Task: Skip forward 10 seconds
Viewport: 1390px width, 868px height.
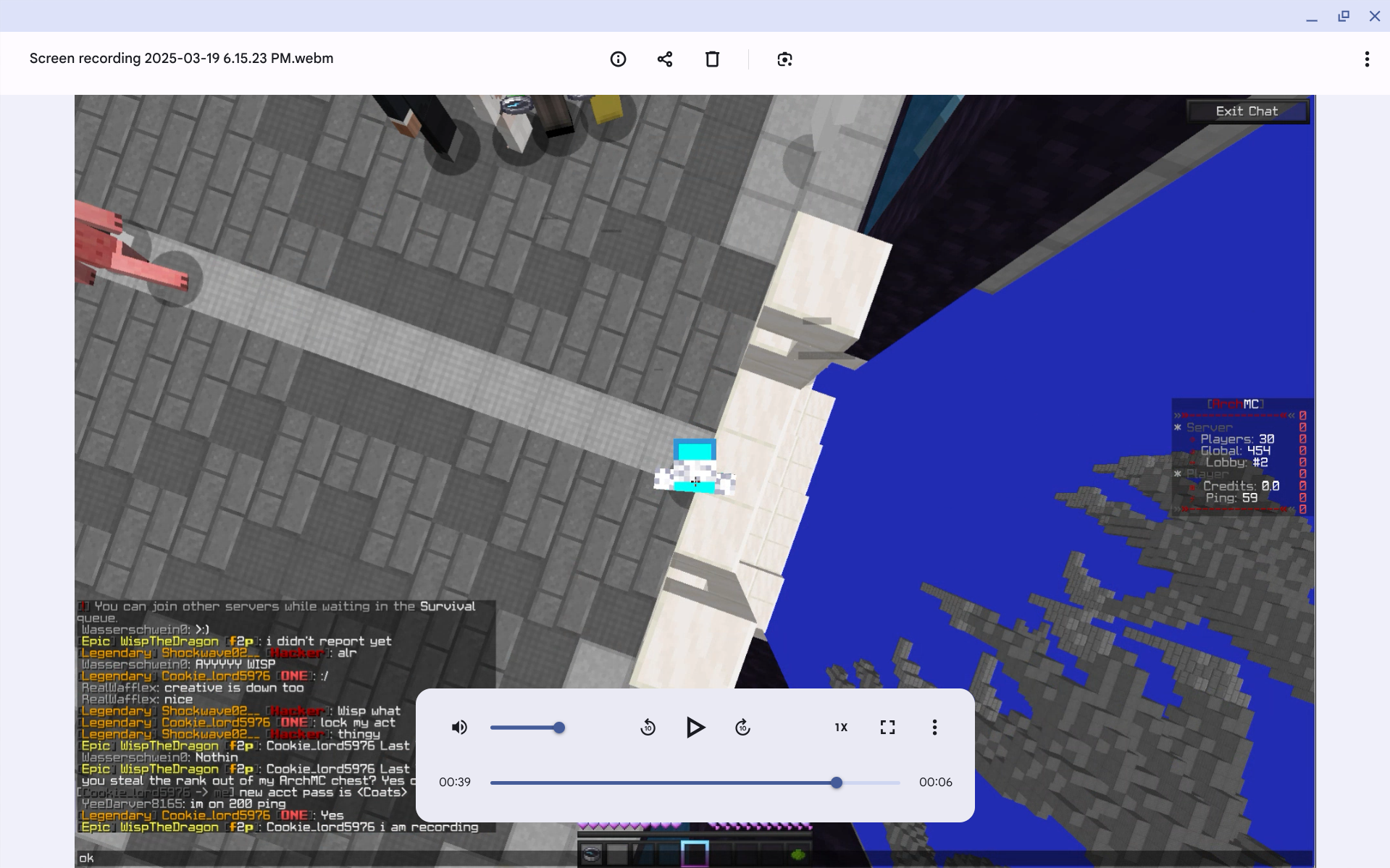Action: pos(742,728)
